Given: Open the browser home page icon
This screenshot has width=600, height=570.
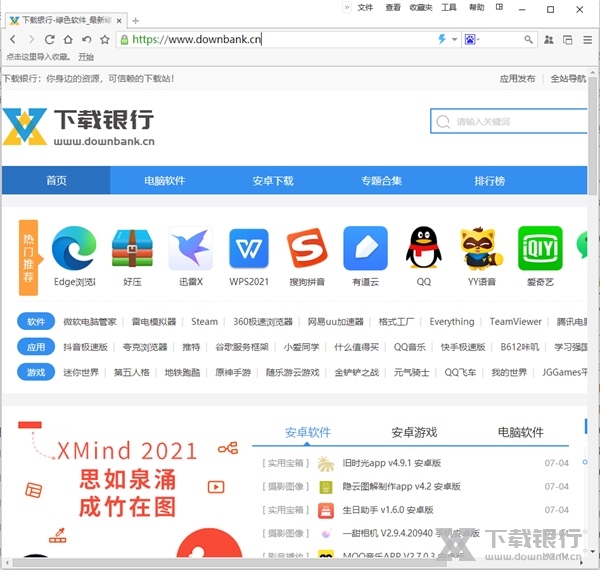Looking at the screenshot, I should click(x=68, y=39).
